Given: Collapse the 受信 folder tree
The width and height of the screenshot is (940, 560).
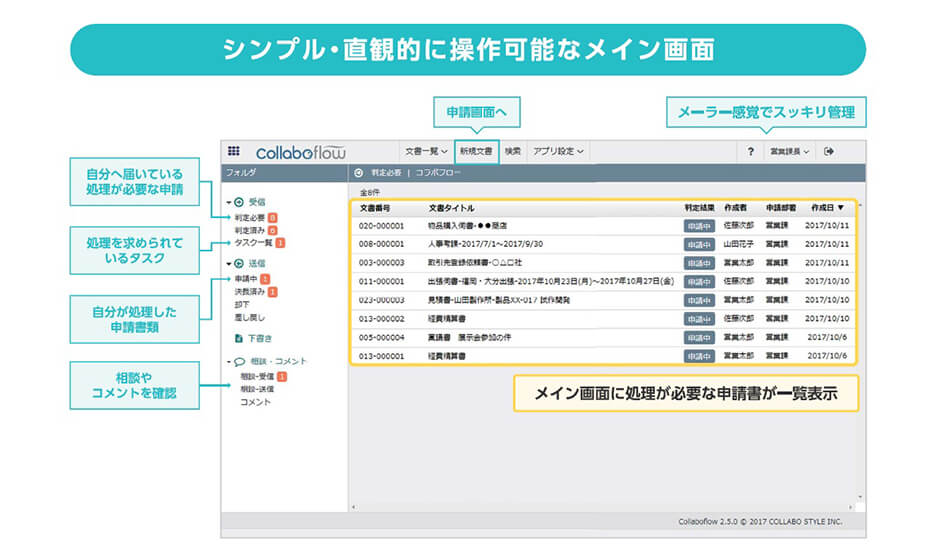Looking at the screenshot, I should click(x=229, y=203).
